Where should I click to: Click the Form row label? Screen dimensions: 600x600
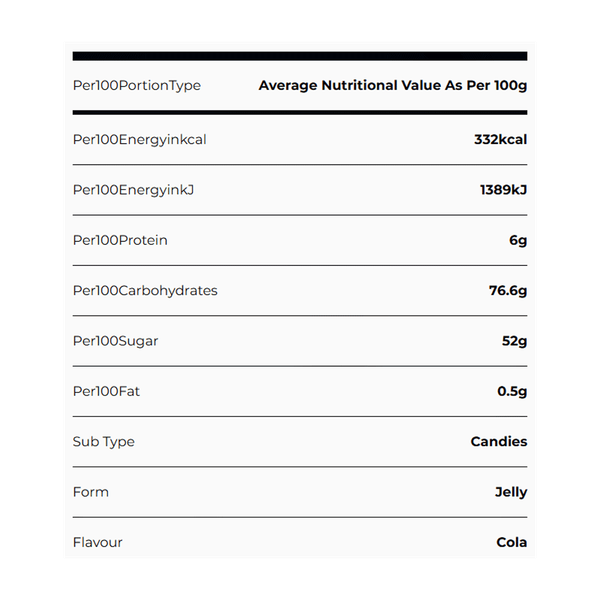click(x=91, y=492)
